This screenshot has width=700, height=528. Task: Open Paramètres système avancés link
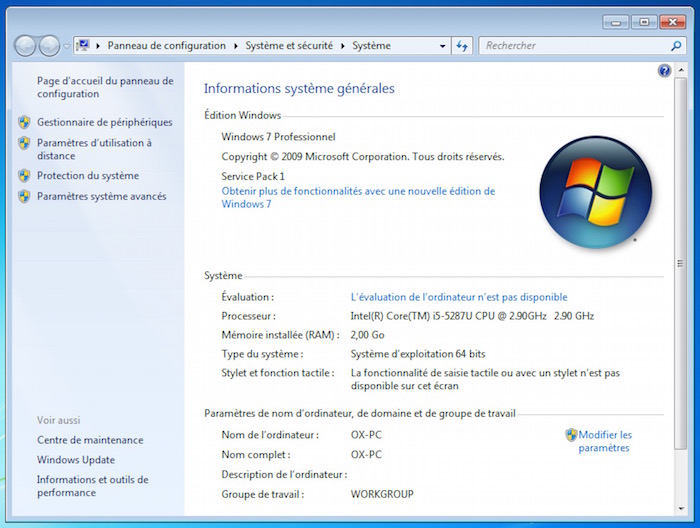pos(101,196)
